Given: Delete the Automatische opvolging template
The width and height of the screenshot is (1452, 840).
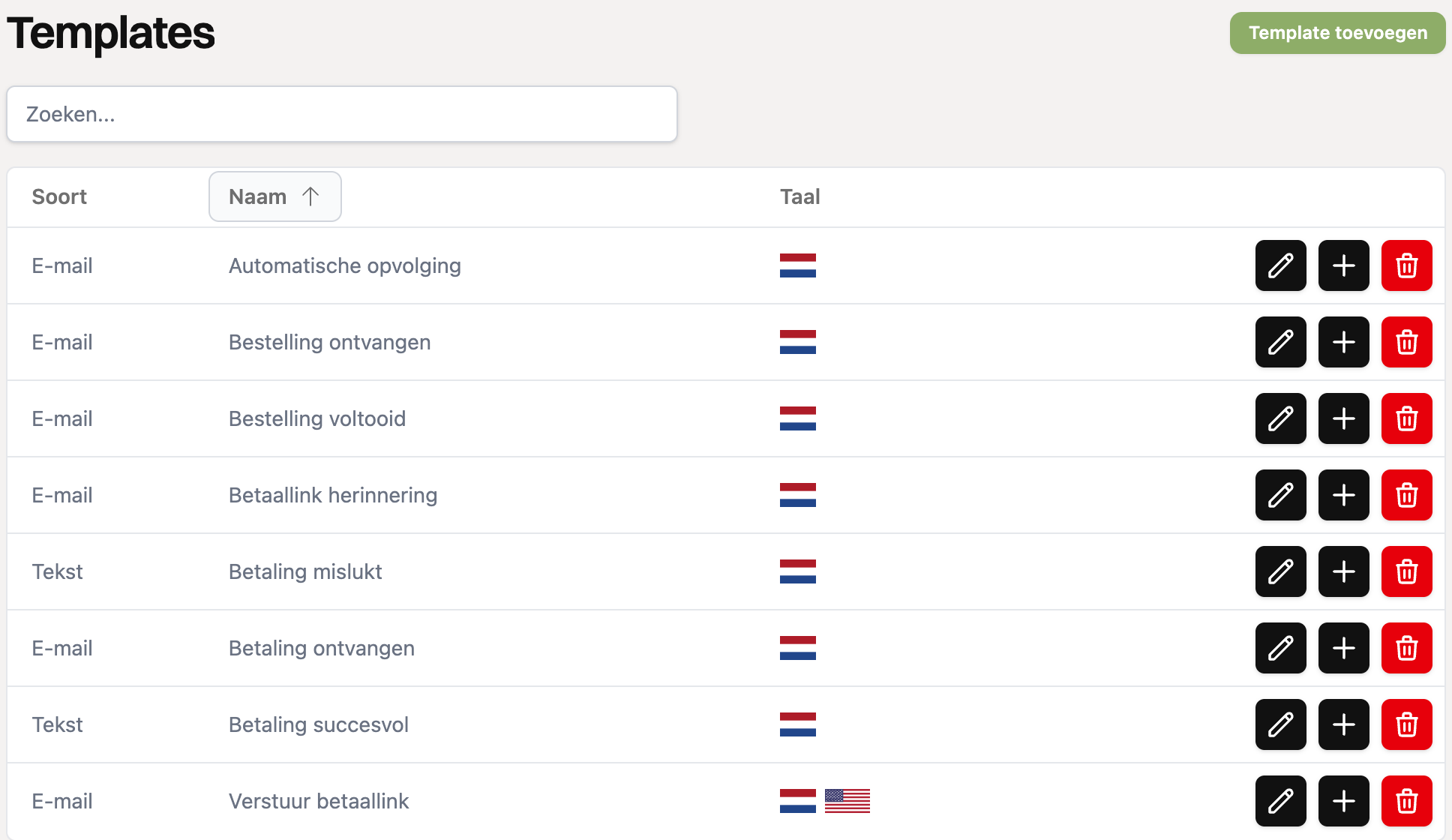Looking at the screenshot, I should click(1407, 265).
